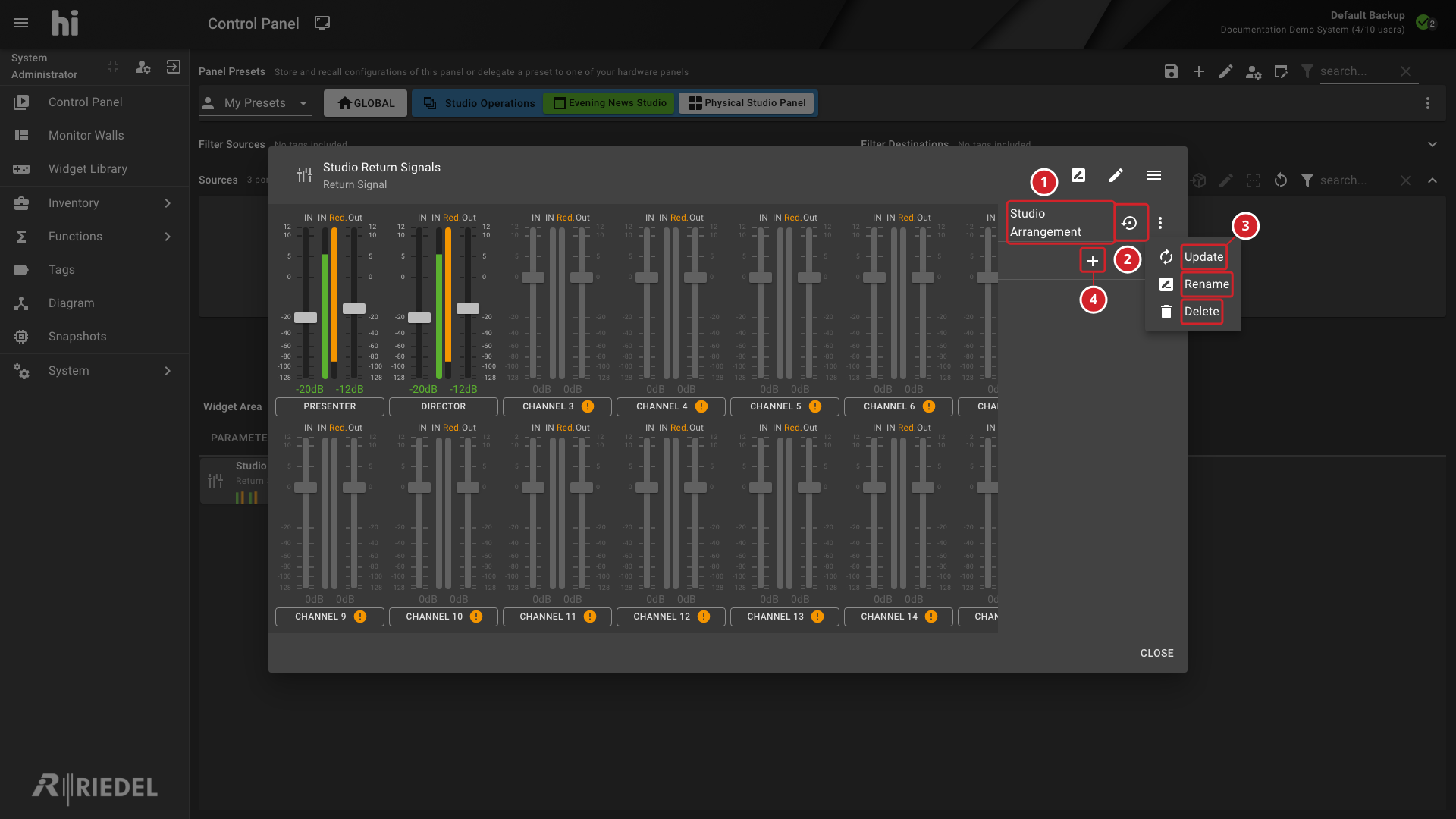Click the PRESENTER channel label button

tap(330, 406)
